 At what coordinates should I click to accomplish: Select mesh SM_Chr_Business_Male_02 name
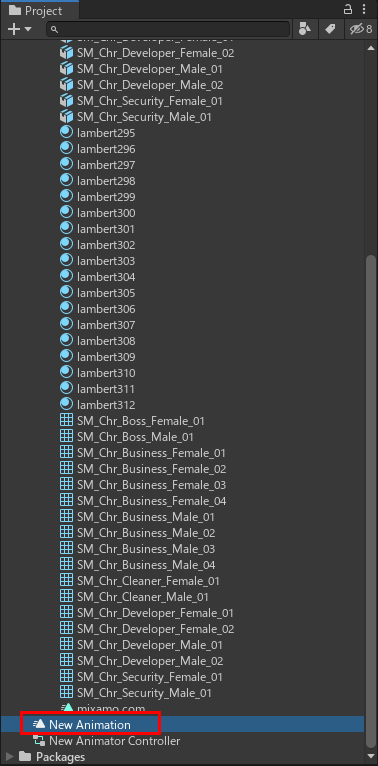(146, 533)
